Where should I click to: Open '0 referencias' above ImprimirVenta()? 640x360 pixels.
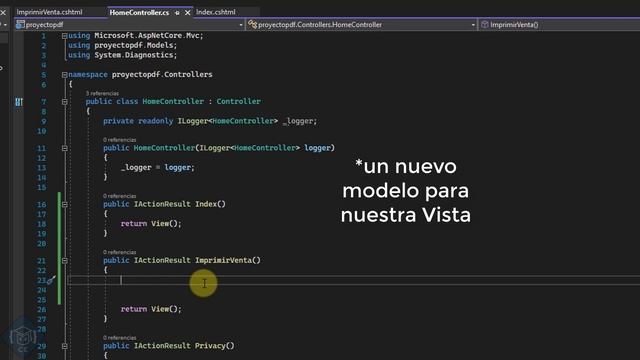[x=120, y=252]
